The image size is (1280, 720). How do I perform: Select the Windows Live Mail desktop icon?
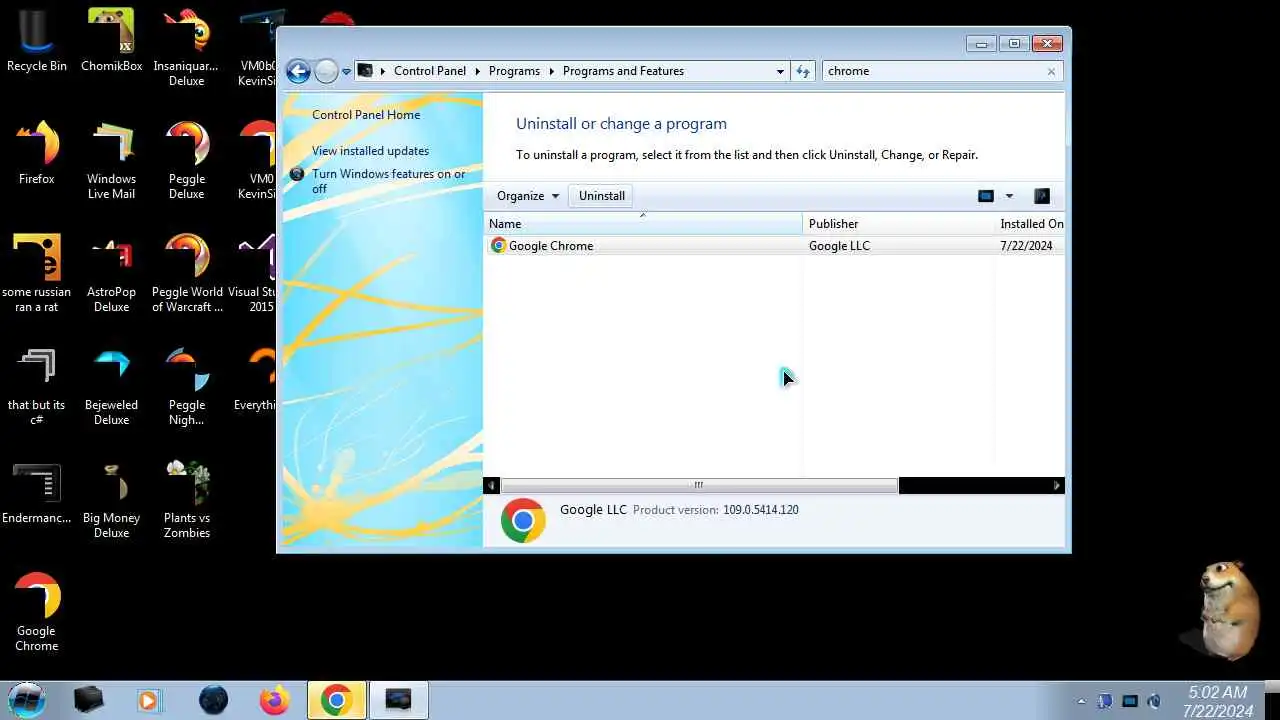coord(111,161)
